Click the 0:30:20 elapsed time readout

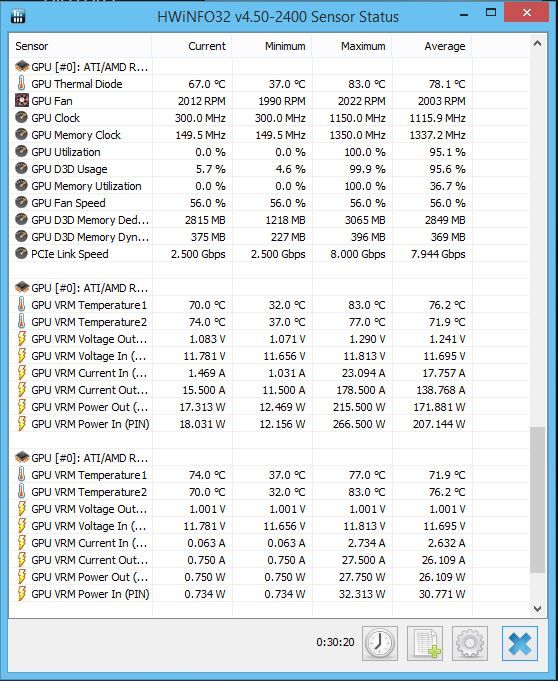click(335, 642)
